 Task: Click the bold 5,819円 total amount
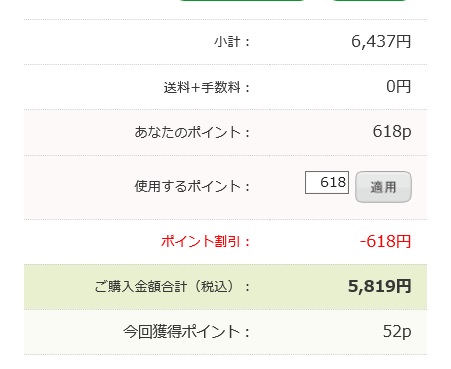380,286
